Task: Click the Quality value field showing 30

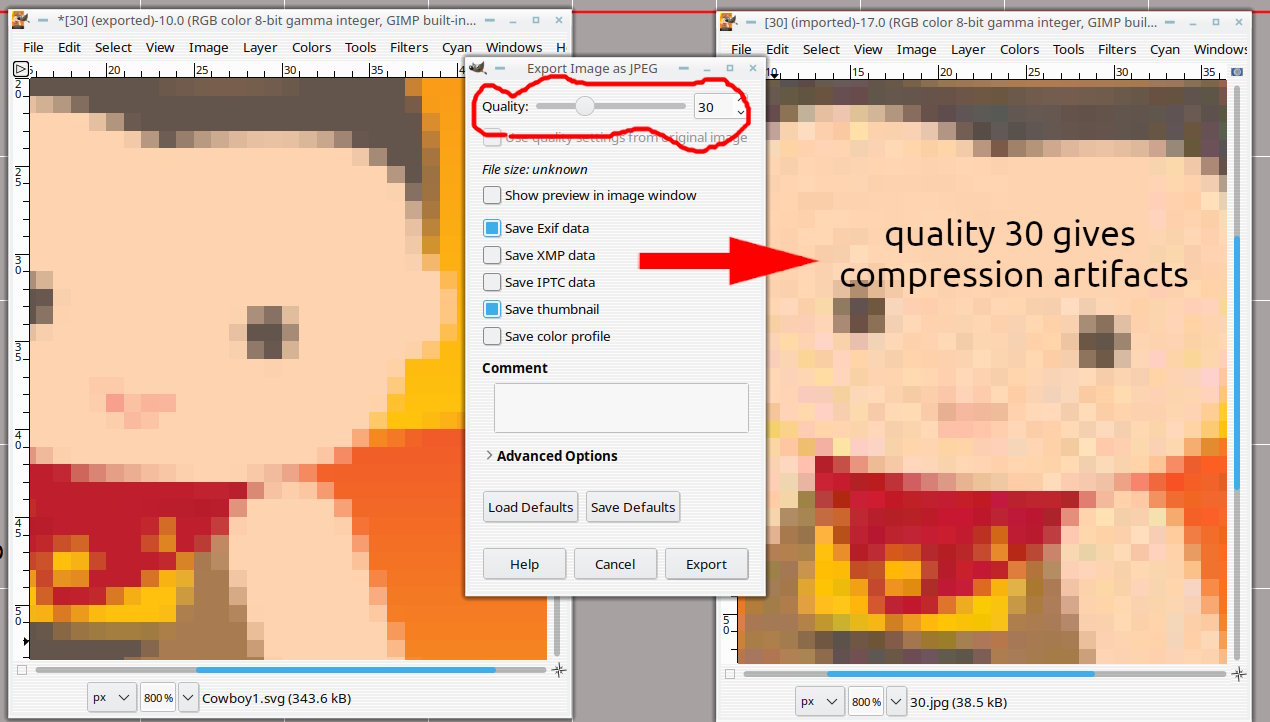Action: (x=714, y=107)
